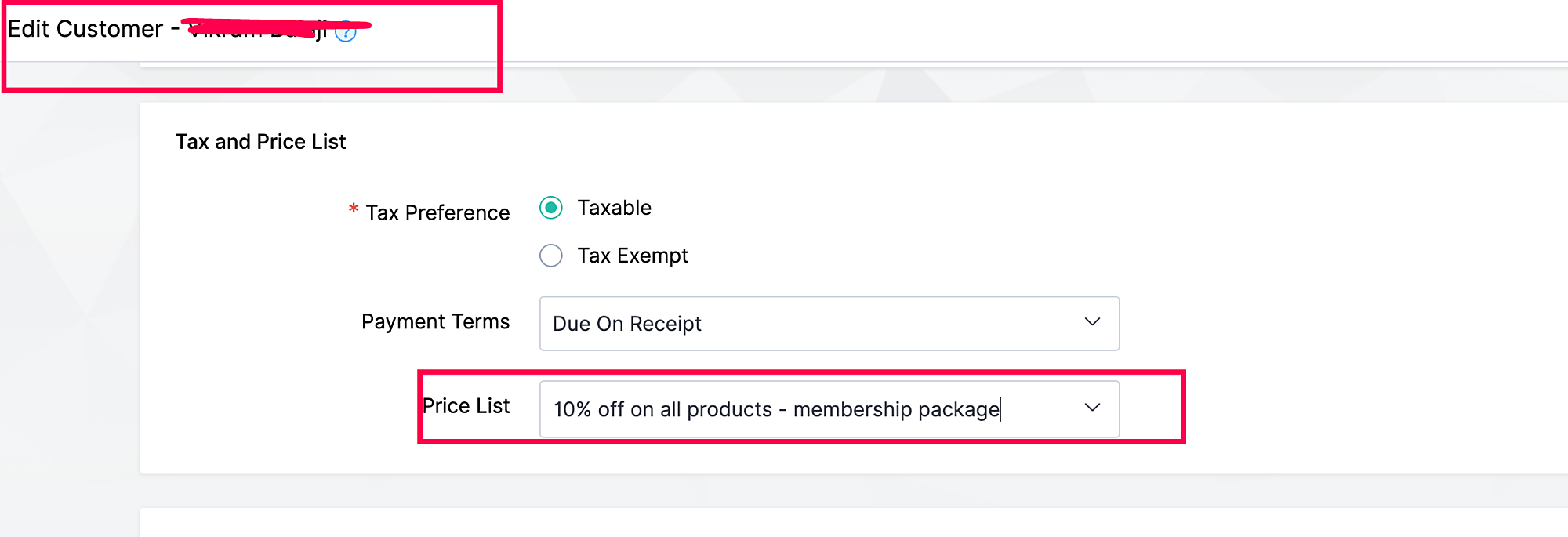Choose the Tax Exempt radio button
The image size is (1568, 537).
[551, 256]
